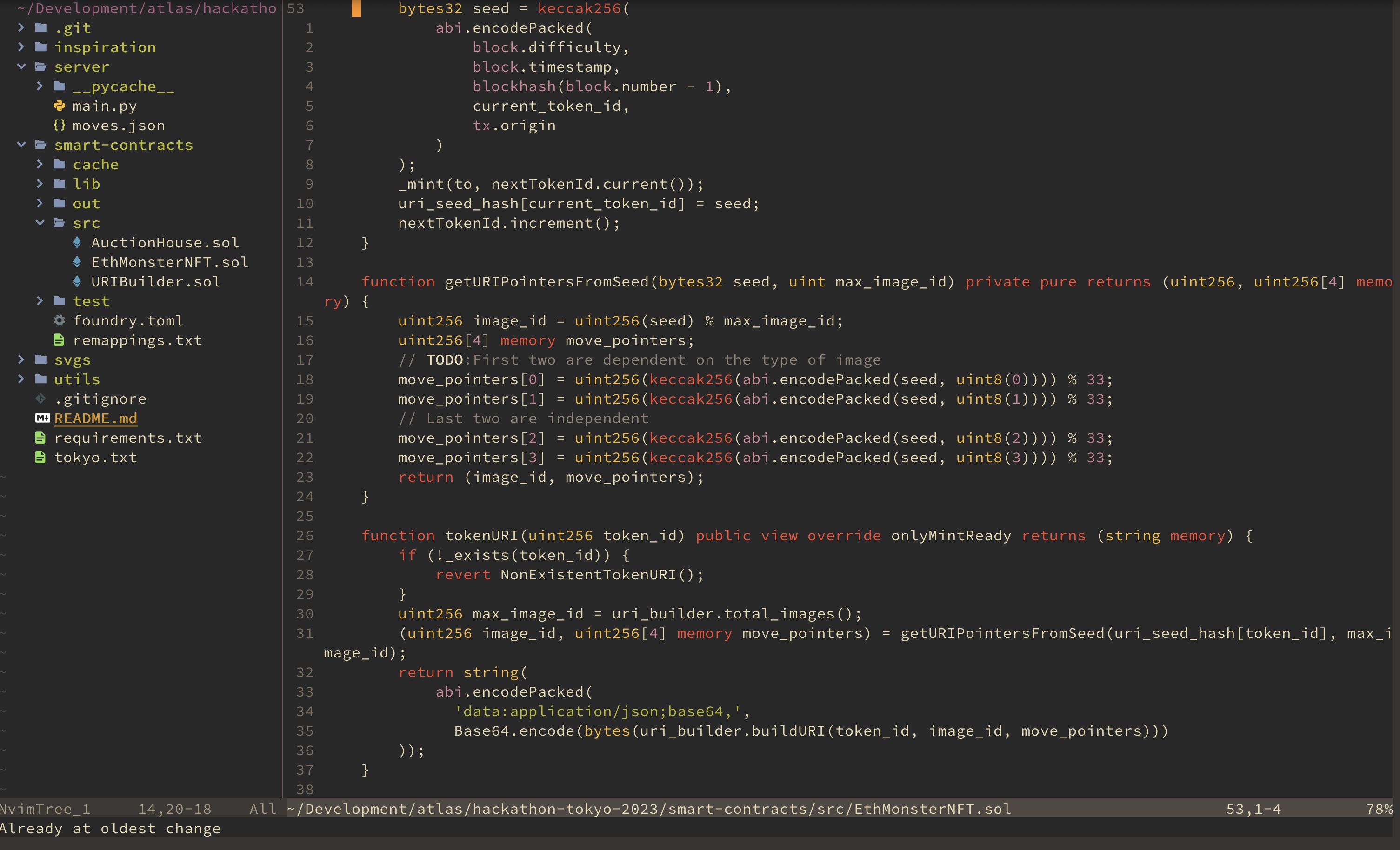The width and height of the screenshot is (1400, 850).
Task: Collapse the src folder chevron
Action: tap(40, 223)
